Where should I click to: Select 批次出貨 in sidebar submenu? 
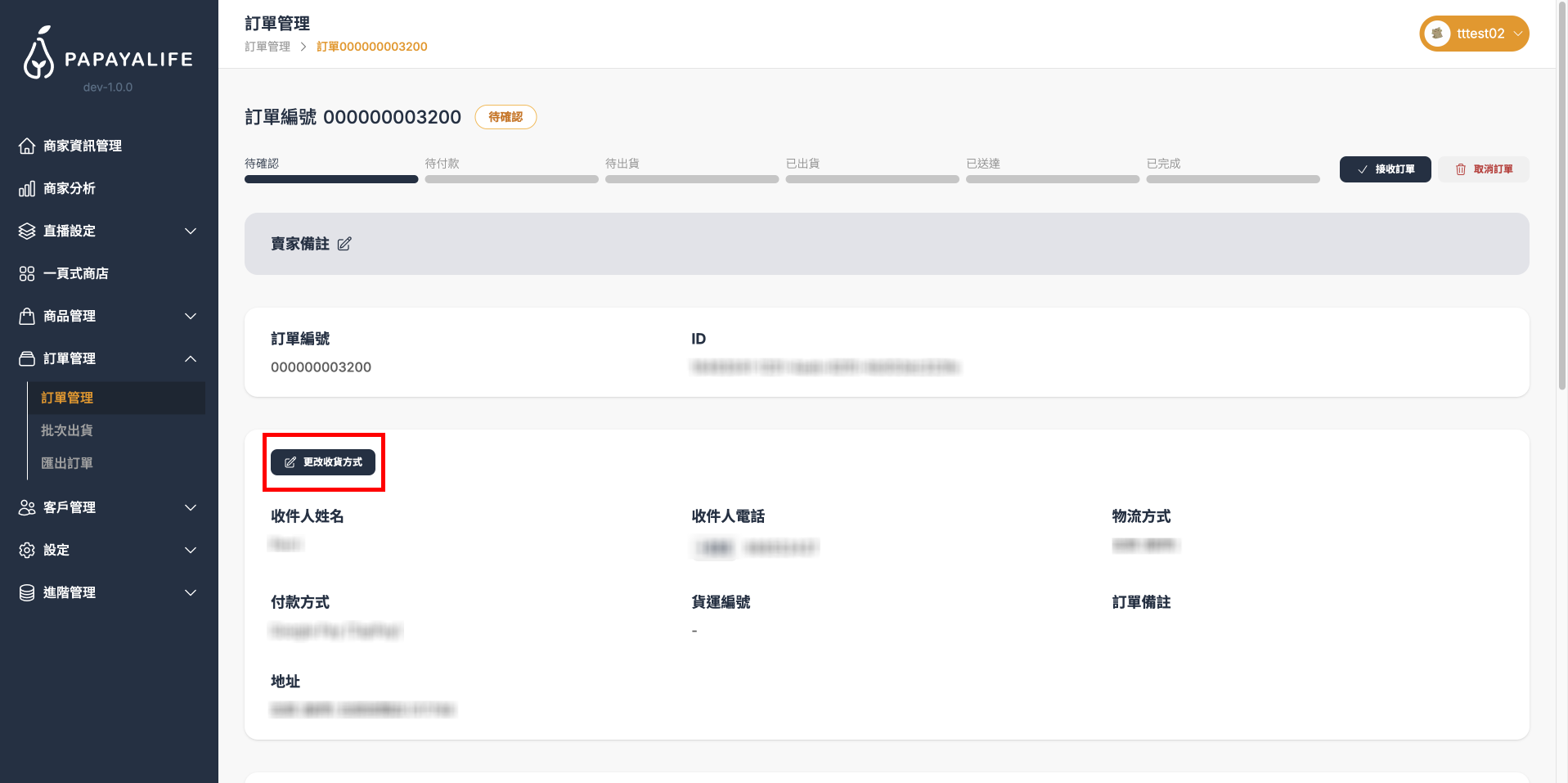point(67,430)
